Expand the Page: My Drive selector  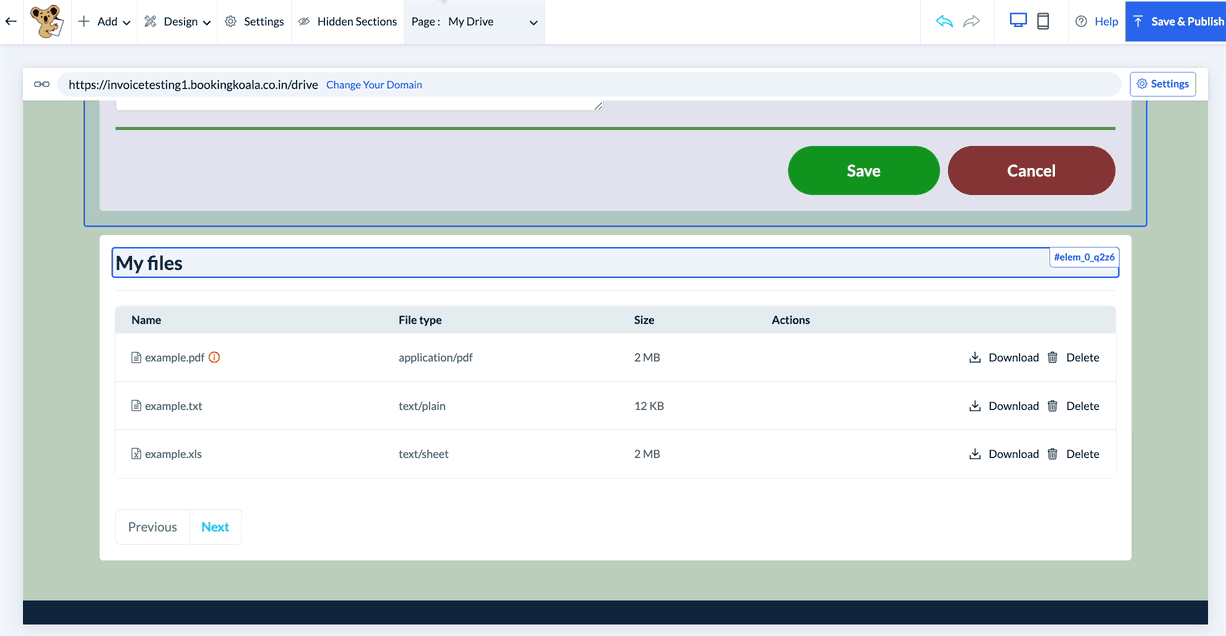coord(474,21)
